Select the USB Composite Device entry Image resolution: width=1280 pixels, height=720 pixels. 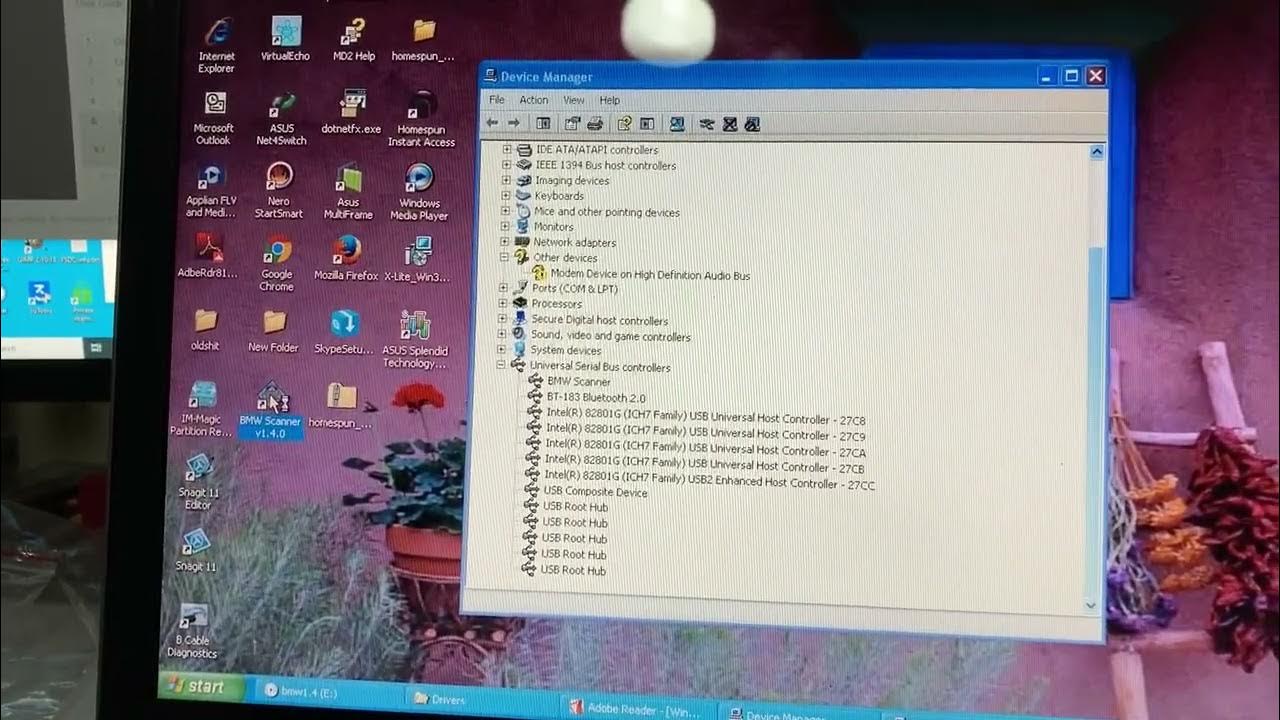pyautogui.click(x=595, y=492)
